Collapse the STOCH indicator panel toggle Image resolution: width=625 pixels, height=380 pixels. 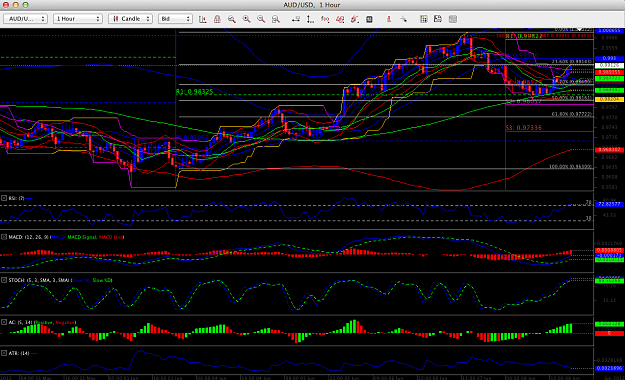point(4,280)
